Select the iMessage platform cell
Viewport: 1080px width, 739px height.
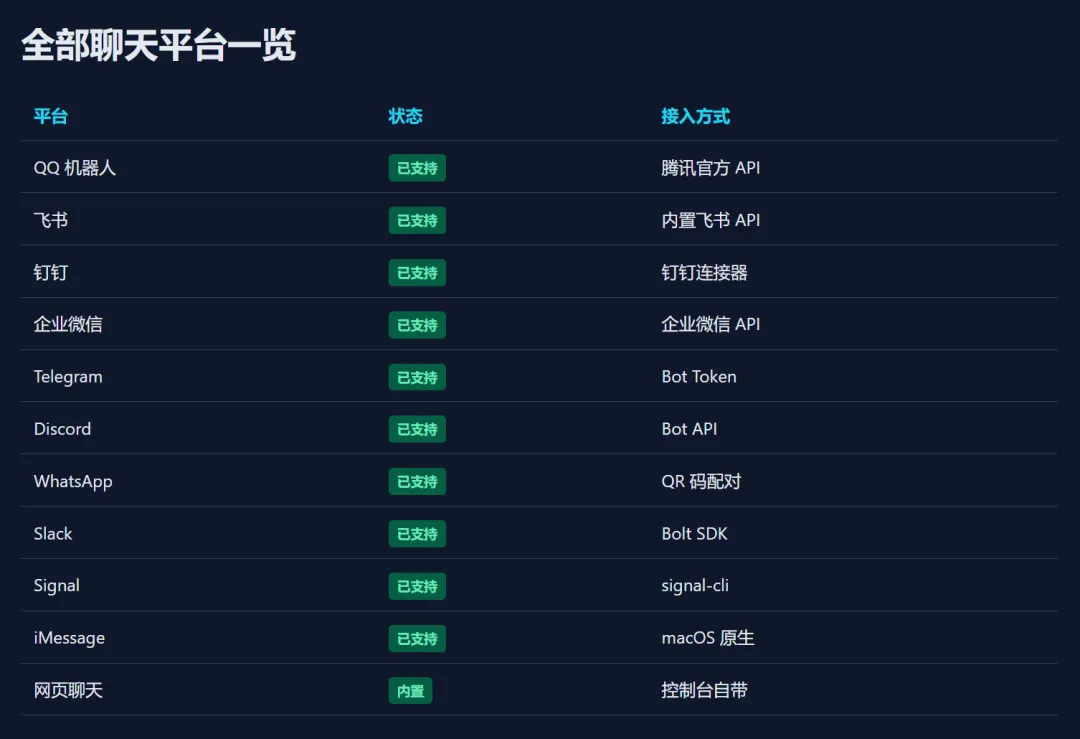[70, 638]
